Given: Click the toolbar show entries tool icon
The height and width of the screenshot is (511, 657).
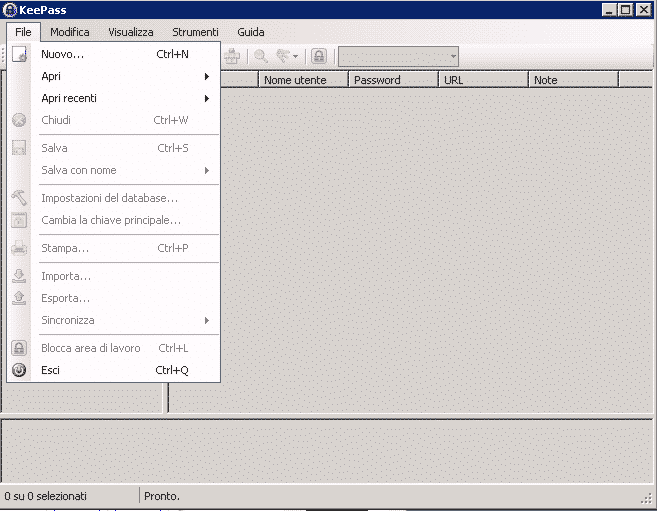Looking at the screenshot, I should [x=283, y=56].
